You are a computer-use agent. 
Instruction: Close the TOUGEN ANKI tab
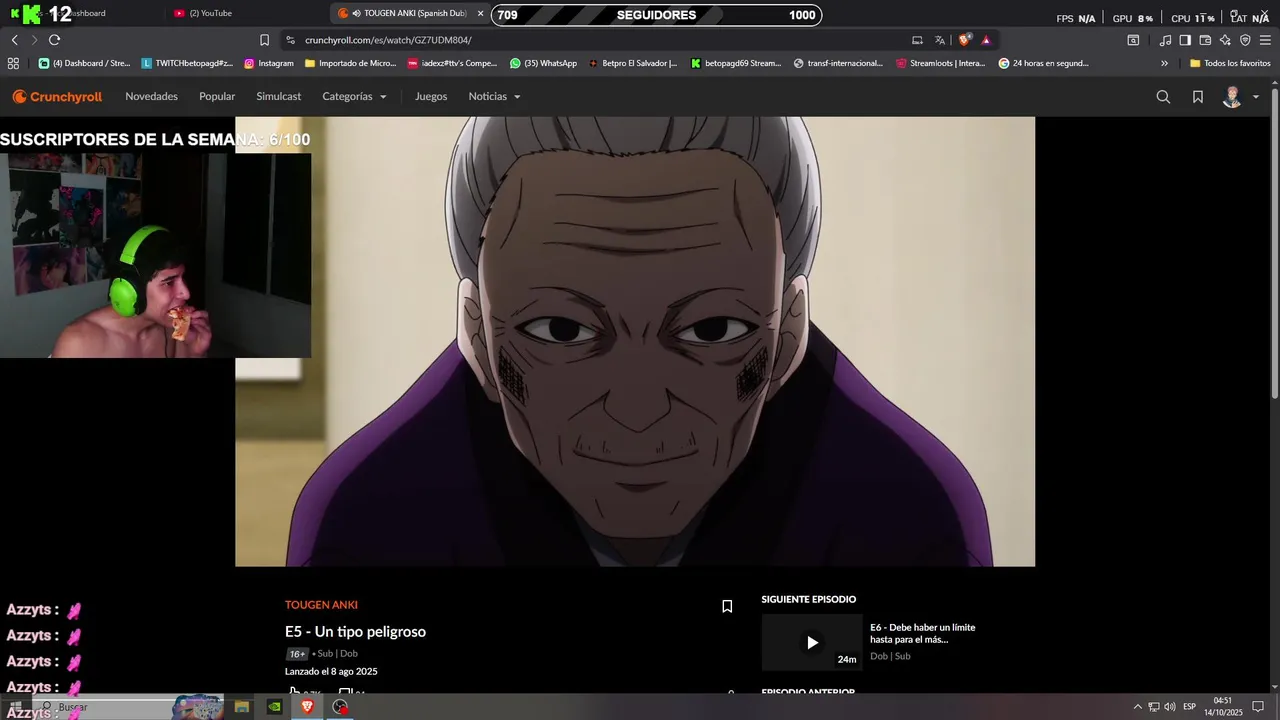click(x=480, y=13)
